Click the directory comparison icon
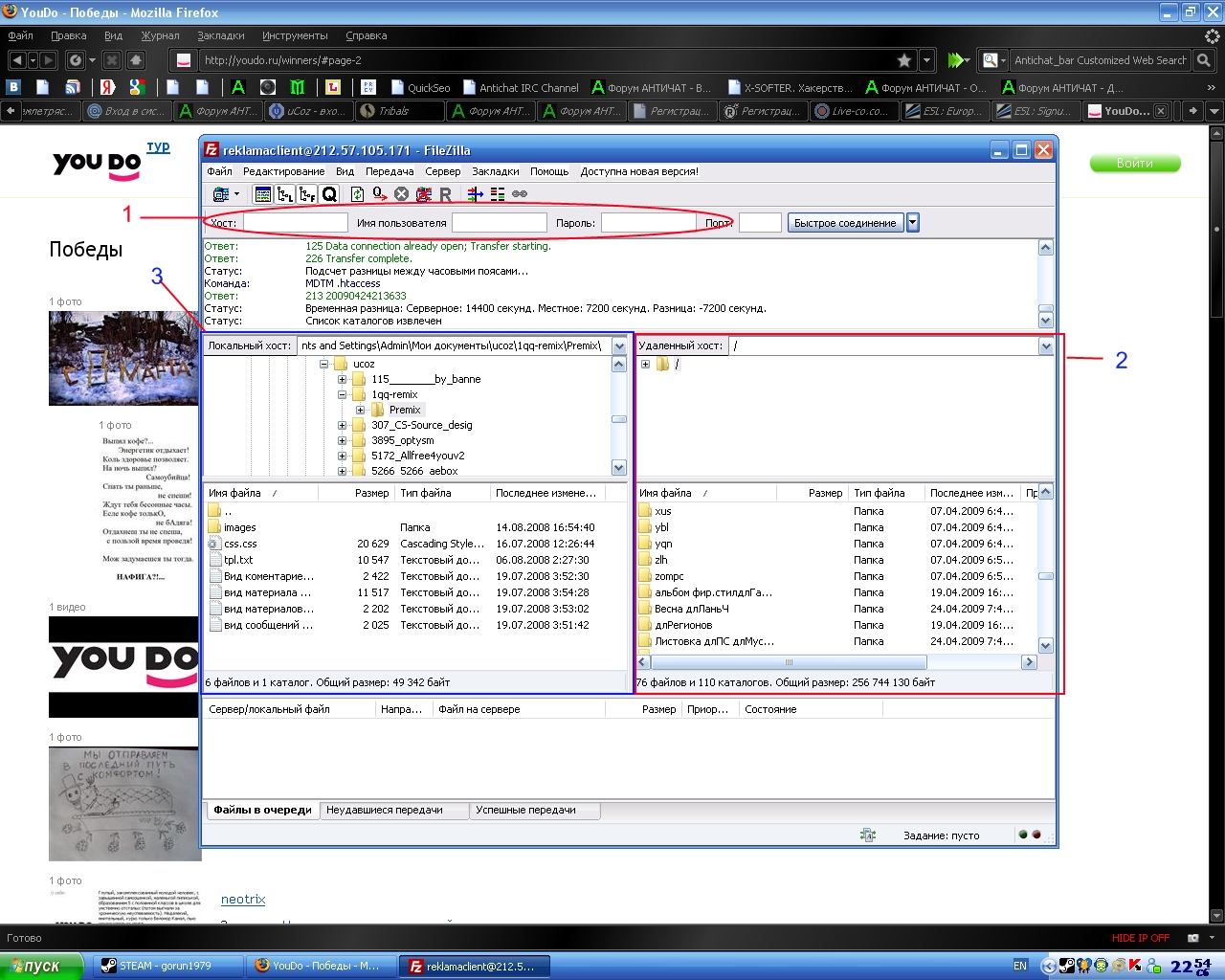Screen dimensions: 1225x980 (x=498, y=194)
